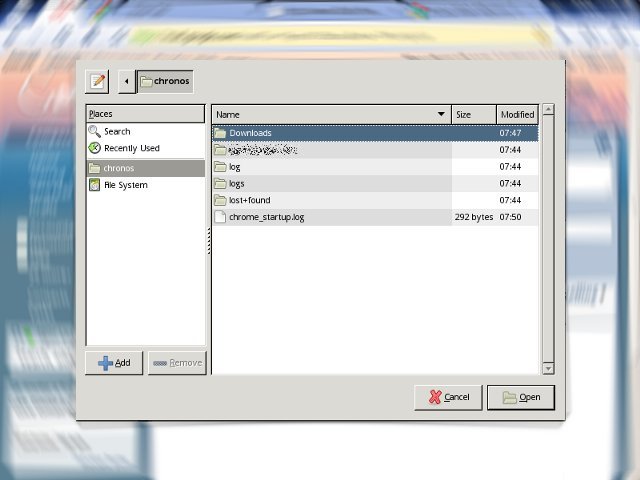640x480 pixels.
Task: Click the lost+found folder icon
Action: coord(220,200)
